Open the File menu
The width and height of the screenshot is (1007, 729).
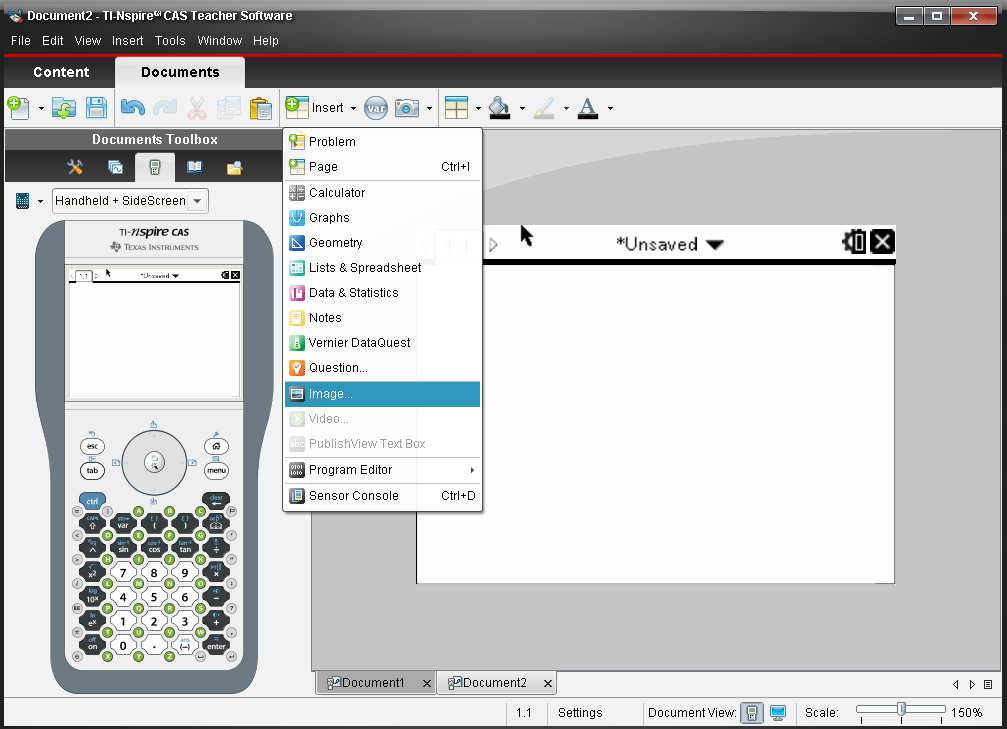(x=21, y=40)
